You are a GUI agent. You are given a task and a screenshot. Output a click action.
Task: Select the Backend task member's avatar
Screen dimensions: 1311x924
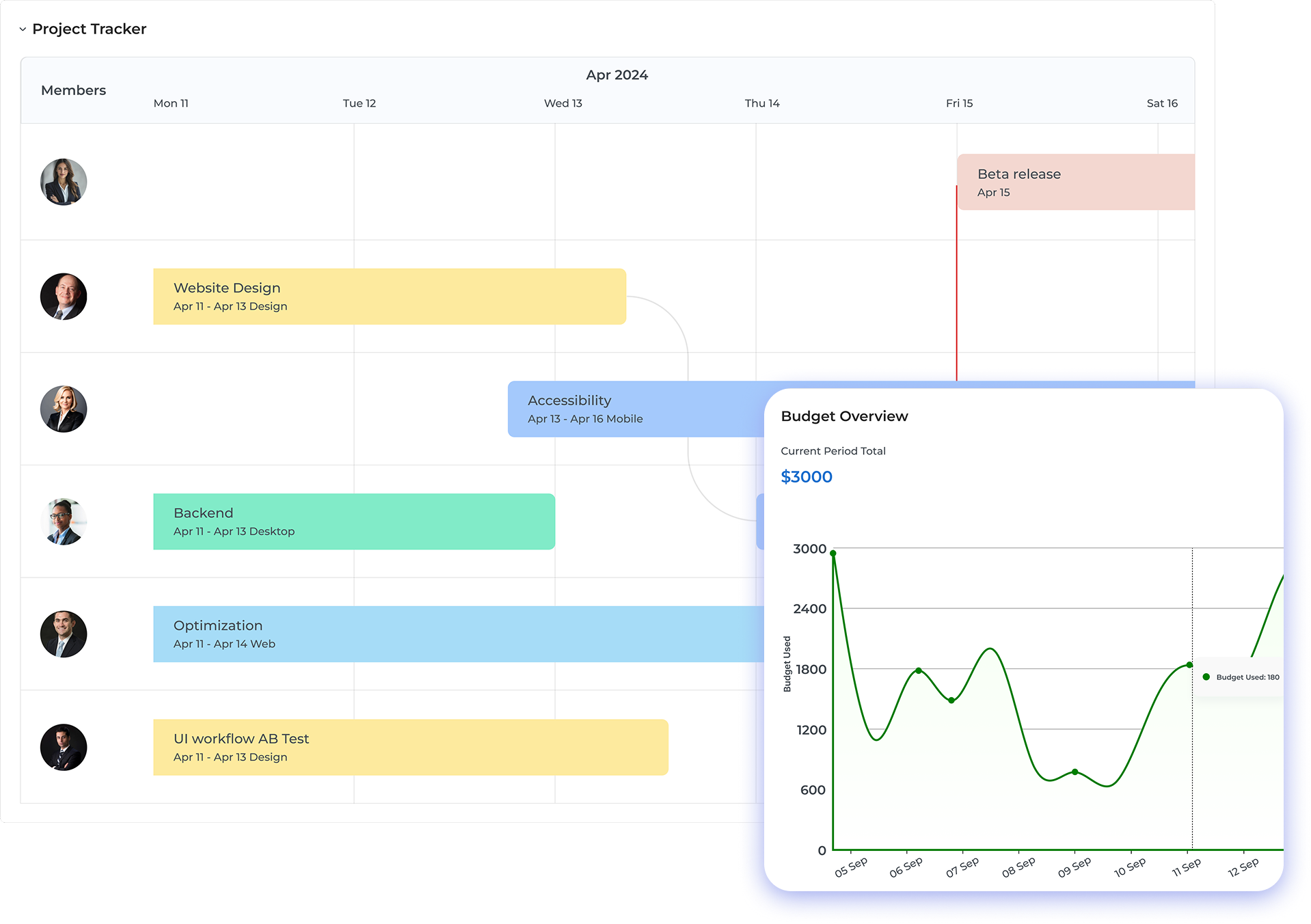point(64,521)
